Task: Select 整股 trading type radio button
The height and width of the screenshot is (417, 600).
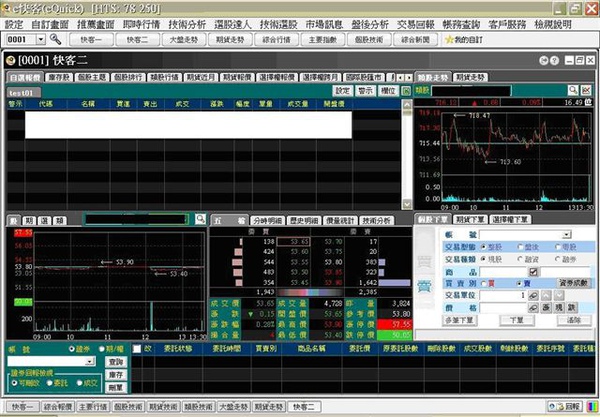Action: 483,247
